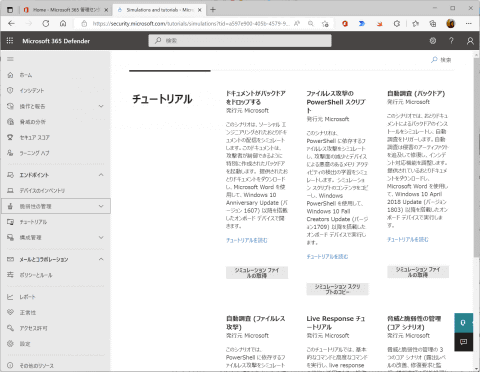
Task: Click the Defender search box
Action: (x=240, y=41)
